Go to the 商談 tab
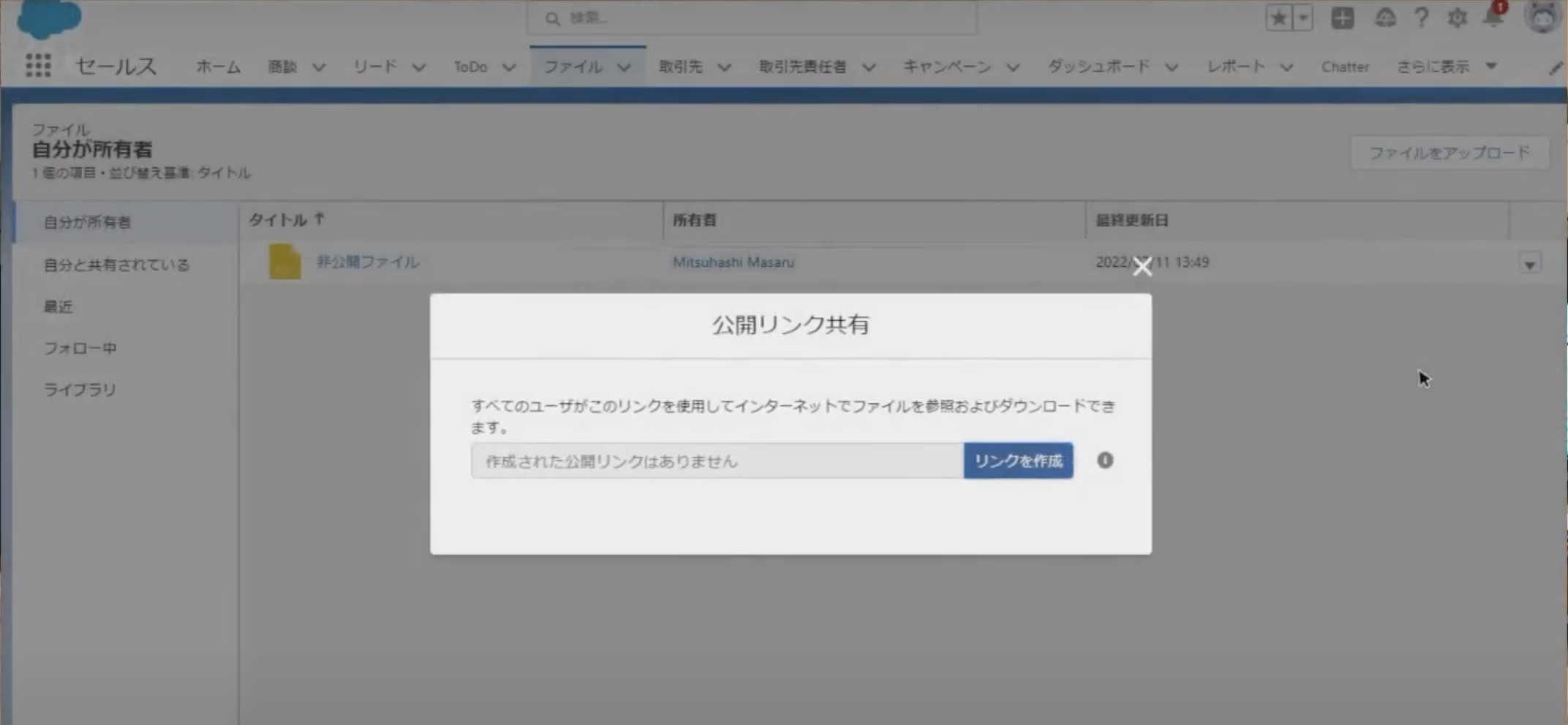This screenshot has width=1568, height=725. [x=282, y=67]
